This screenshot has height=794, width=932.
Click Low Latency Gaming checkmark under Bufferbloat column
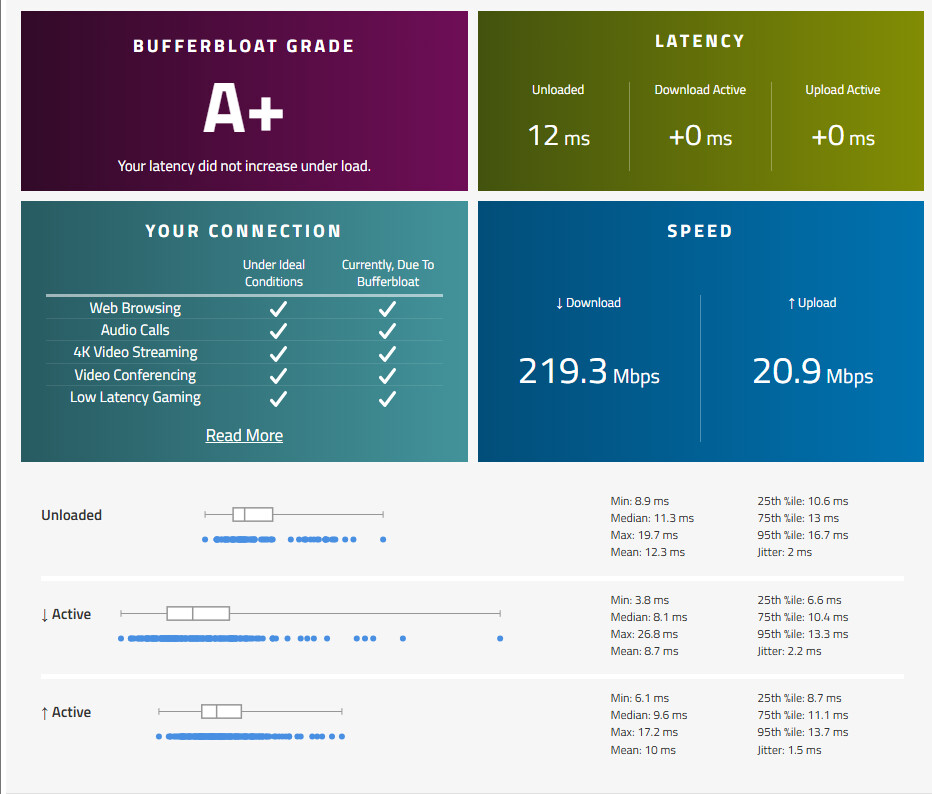pos(387,398)
